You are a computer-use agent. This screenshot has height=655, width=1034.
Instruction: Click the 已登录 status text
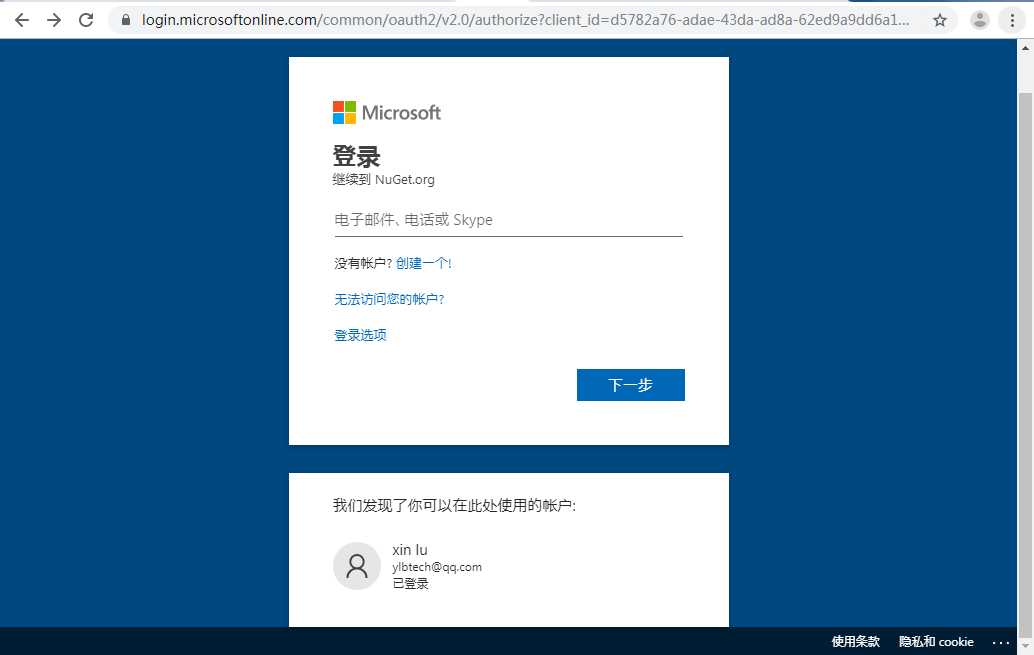[410, 584]
